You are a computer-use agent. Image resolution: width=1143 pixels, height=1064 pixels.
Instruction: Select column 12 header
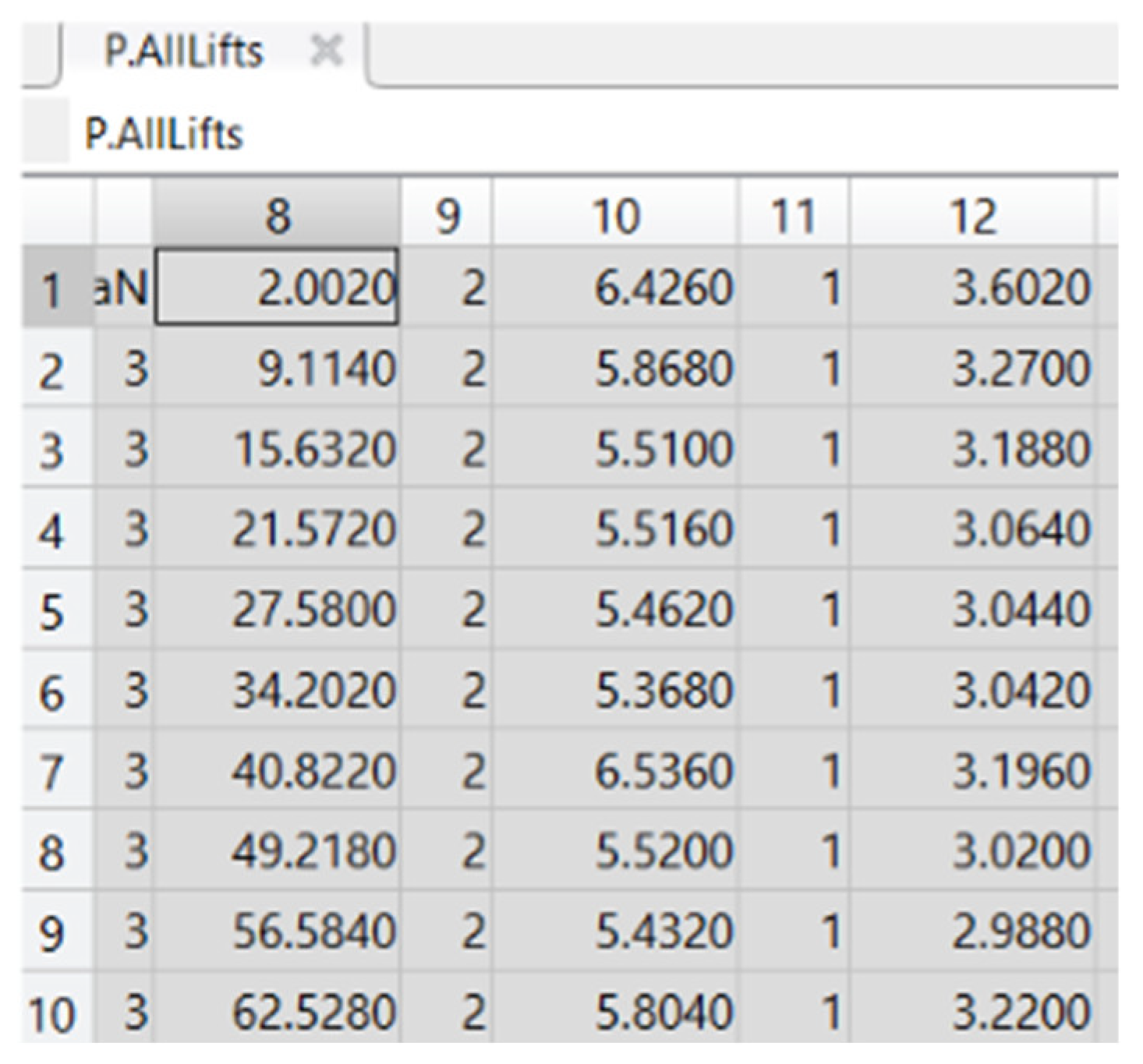[x=973, y=215]
